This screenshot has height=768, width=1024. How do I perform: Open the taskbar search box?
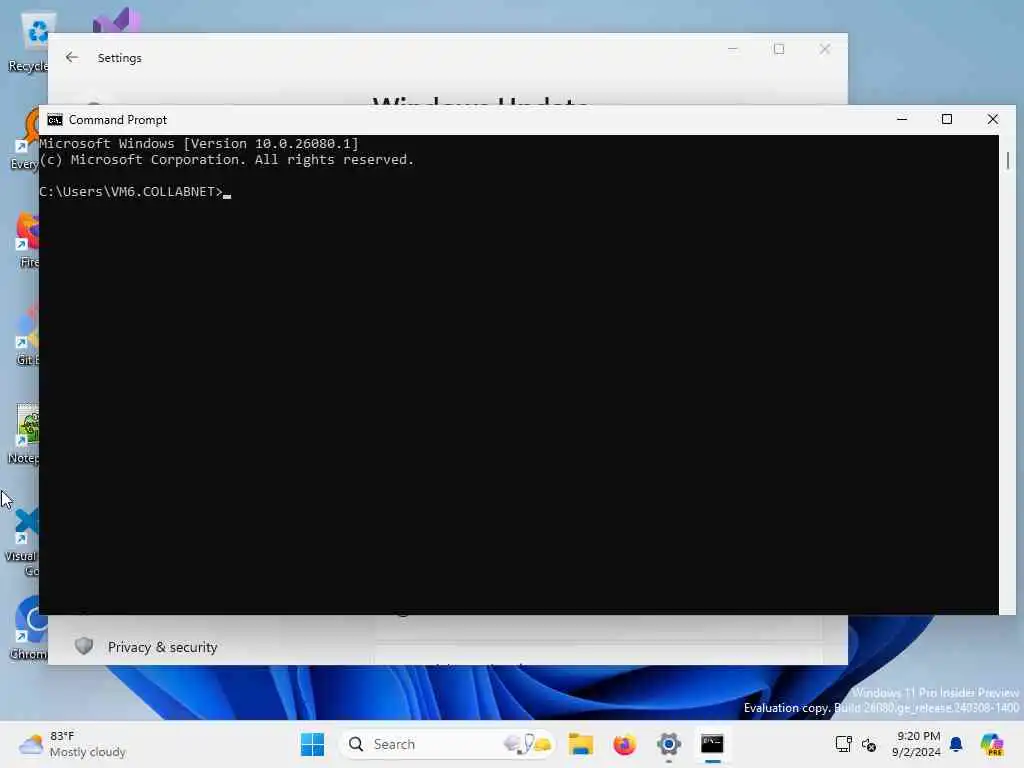[447, 744]
